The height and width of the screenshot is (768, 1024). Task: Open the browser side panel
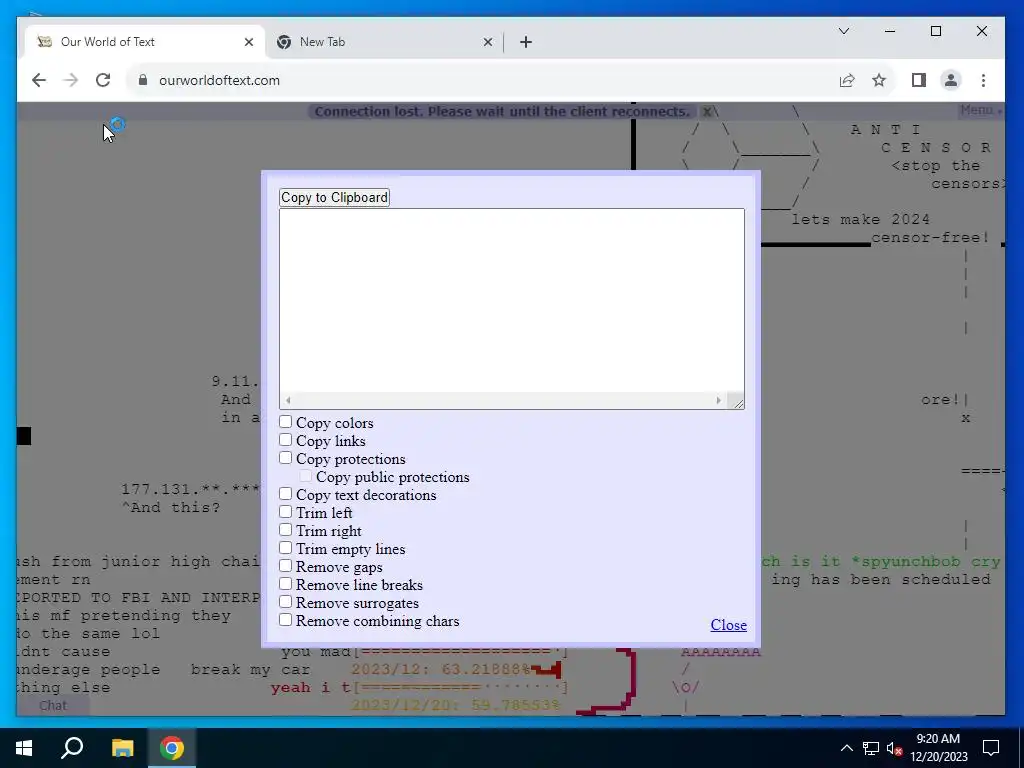tap(919, 80)
